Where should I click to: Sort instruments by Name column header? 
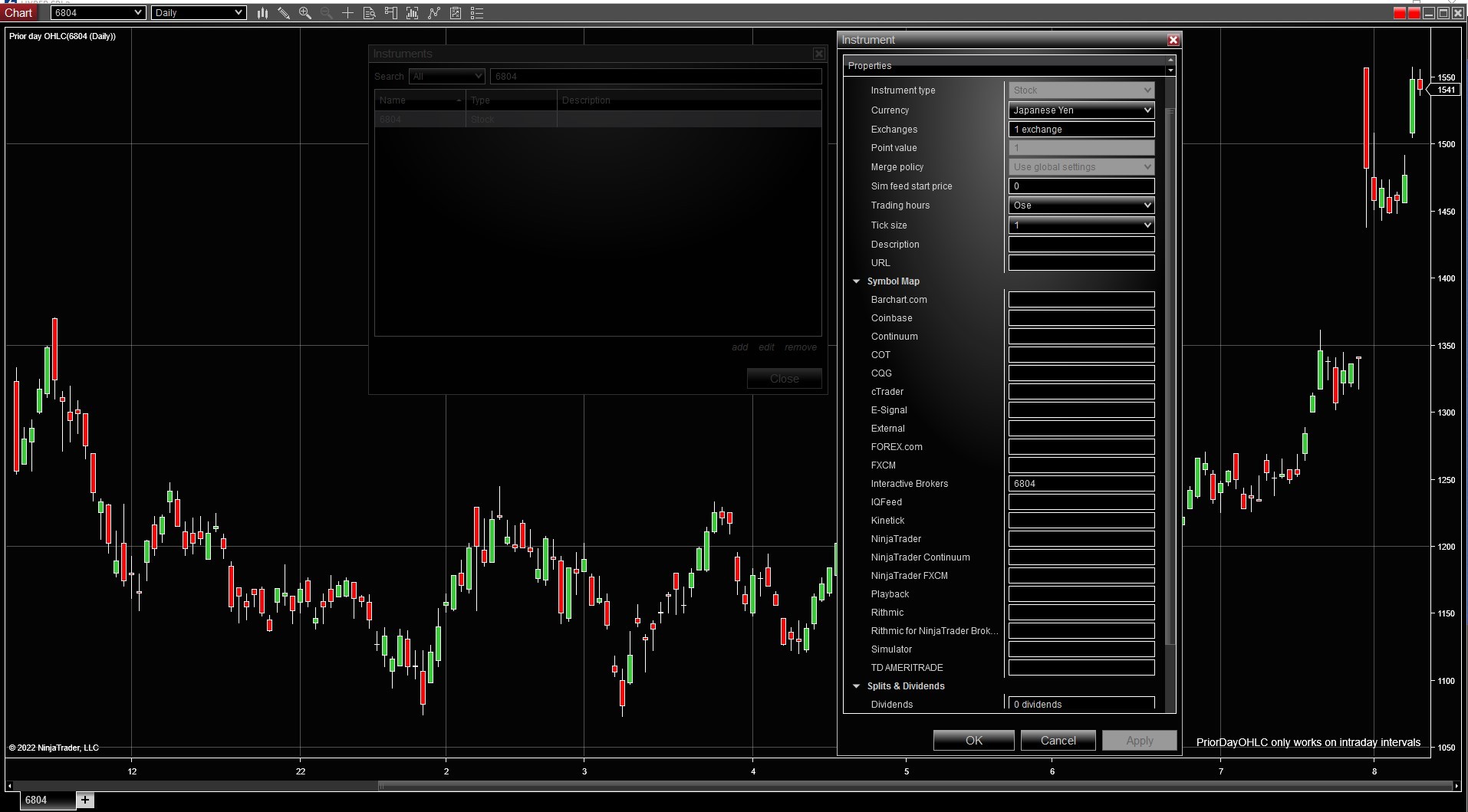coord(420,100)
